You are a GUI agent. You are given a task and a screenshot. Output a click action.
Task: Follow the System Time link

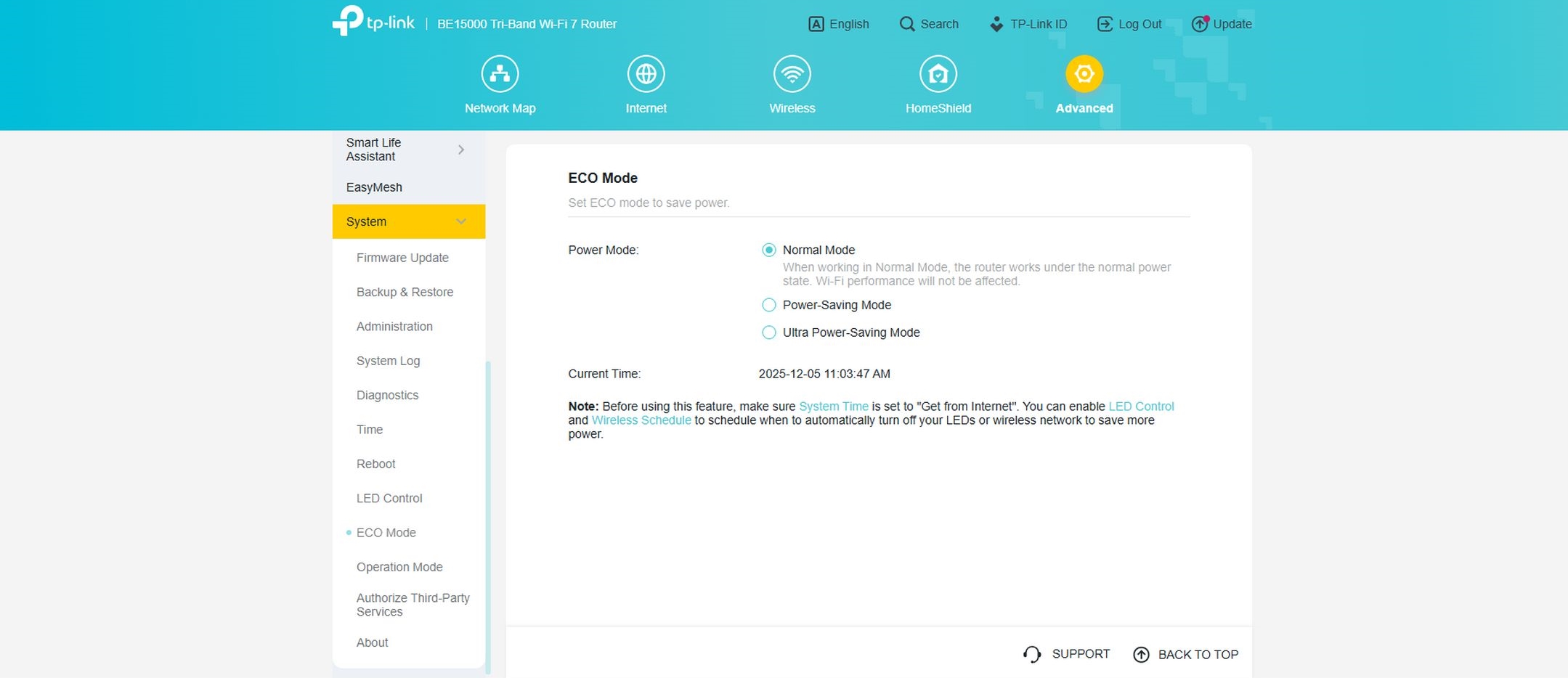pyautogui.click(x=833, y=407)
